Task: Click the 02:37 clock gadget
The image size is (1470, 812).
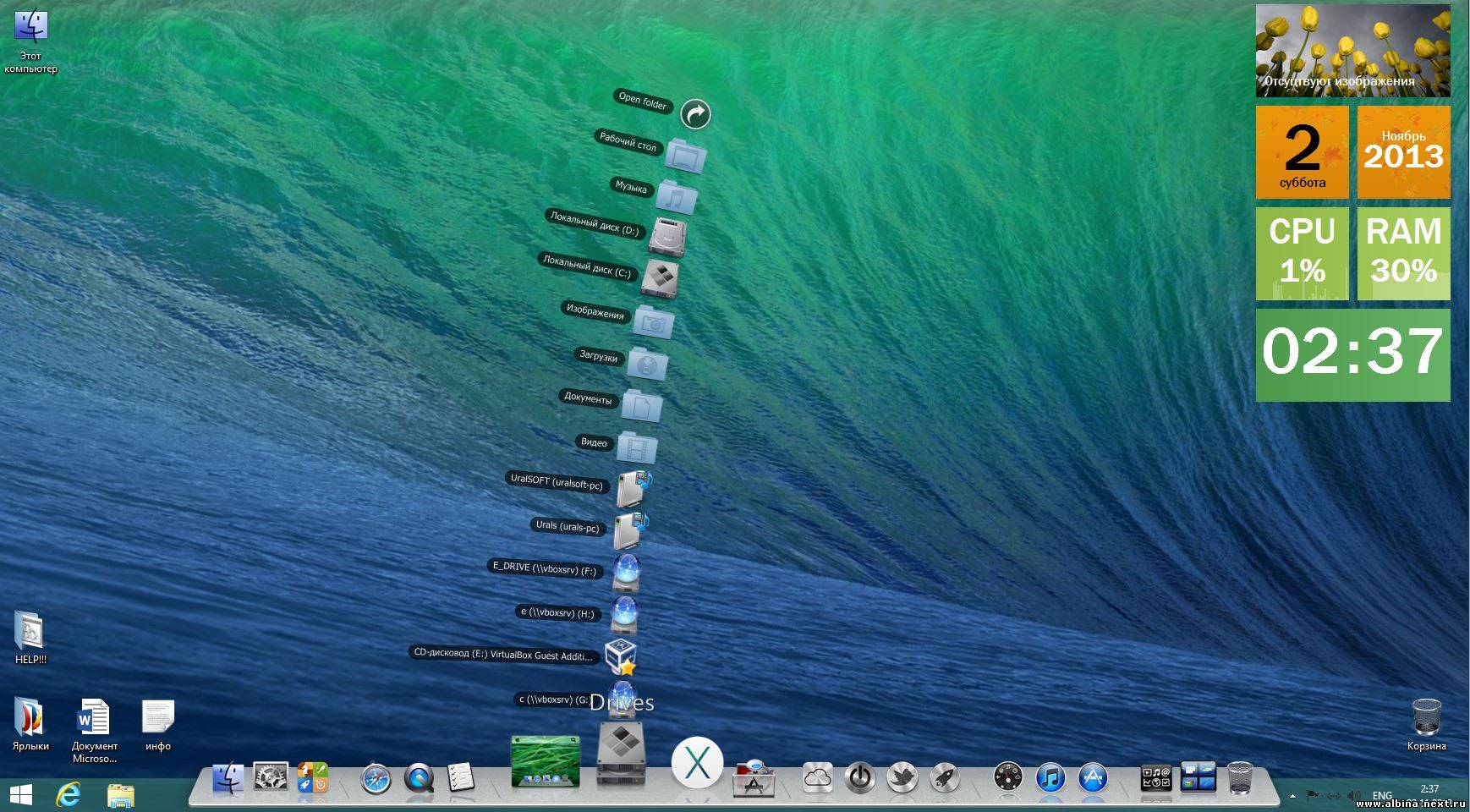Action: point(1352,354)
